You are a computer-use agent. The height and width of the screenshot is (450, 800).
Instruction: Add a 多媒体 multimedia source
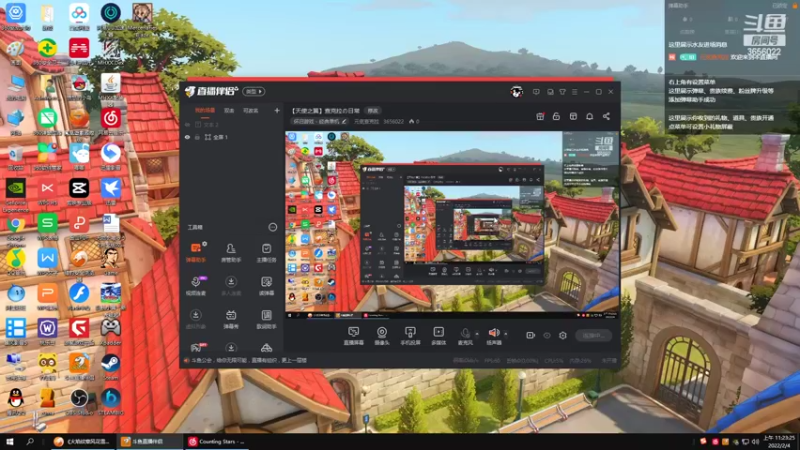438,336
